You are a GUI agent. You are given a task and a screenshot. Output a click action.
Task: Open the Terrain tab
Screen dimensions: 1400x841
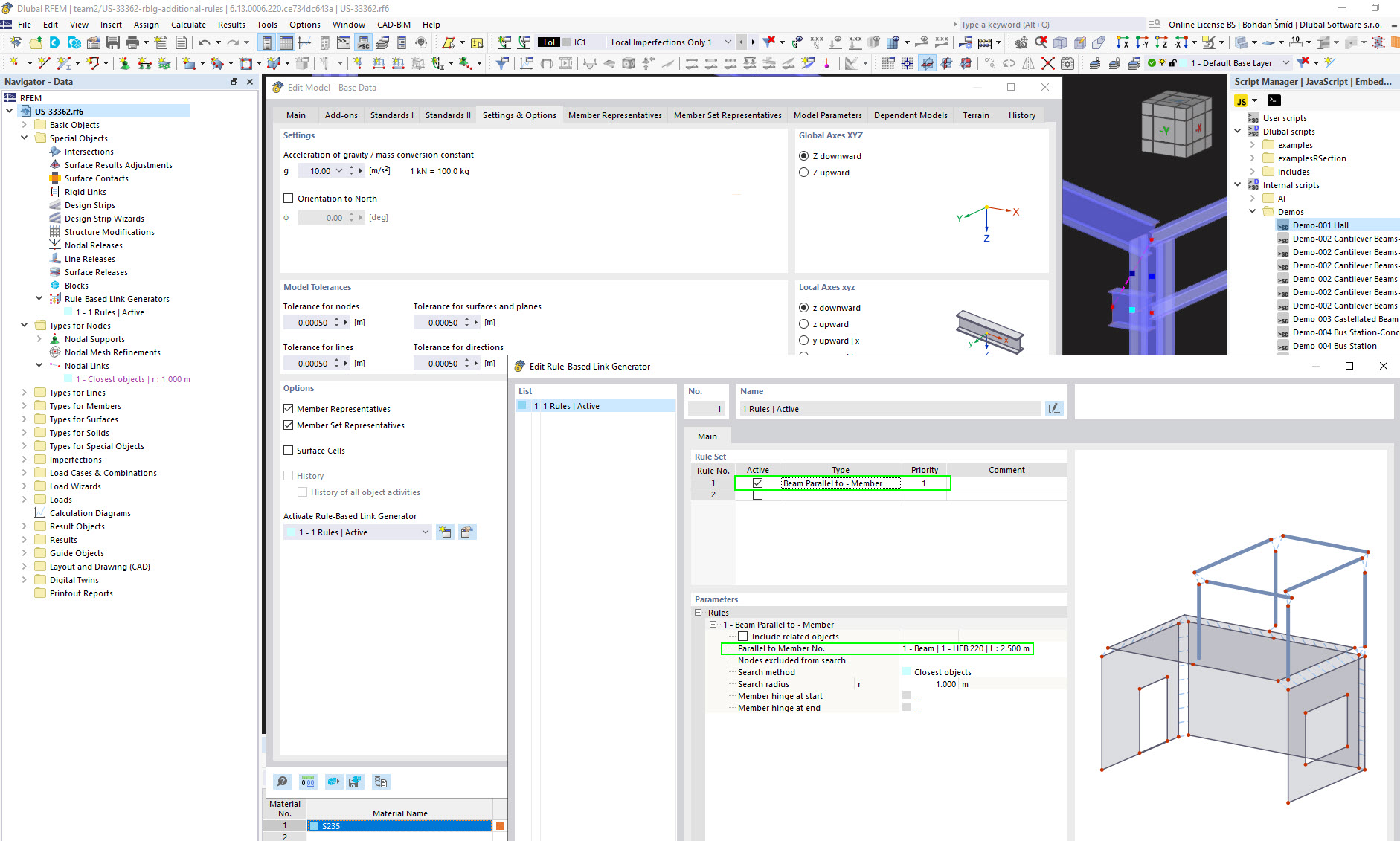pos(976,115)
